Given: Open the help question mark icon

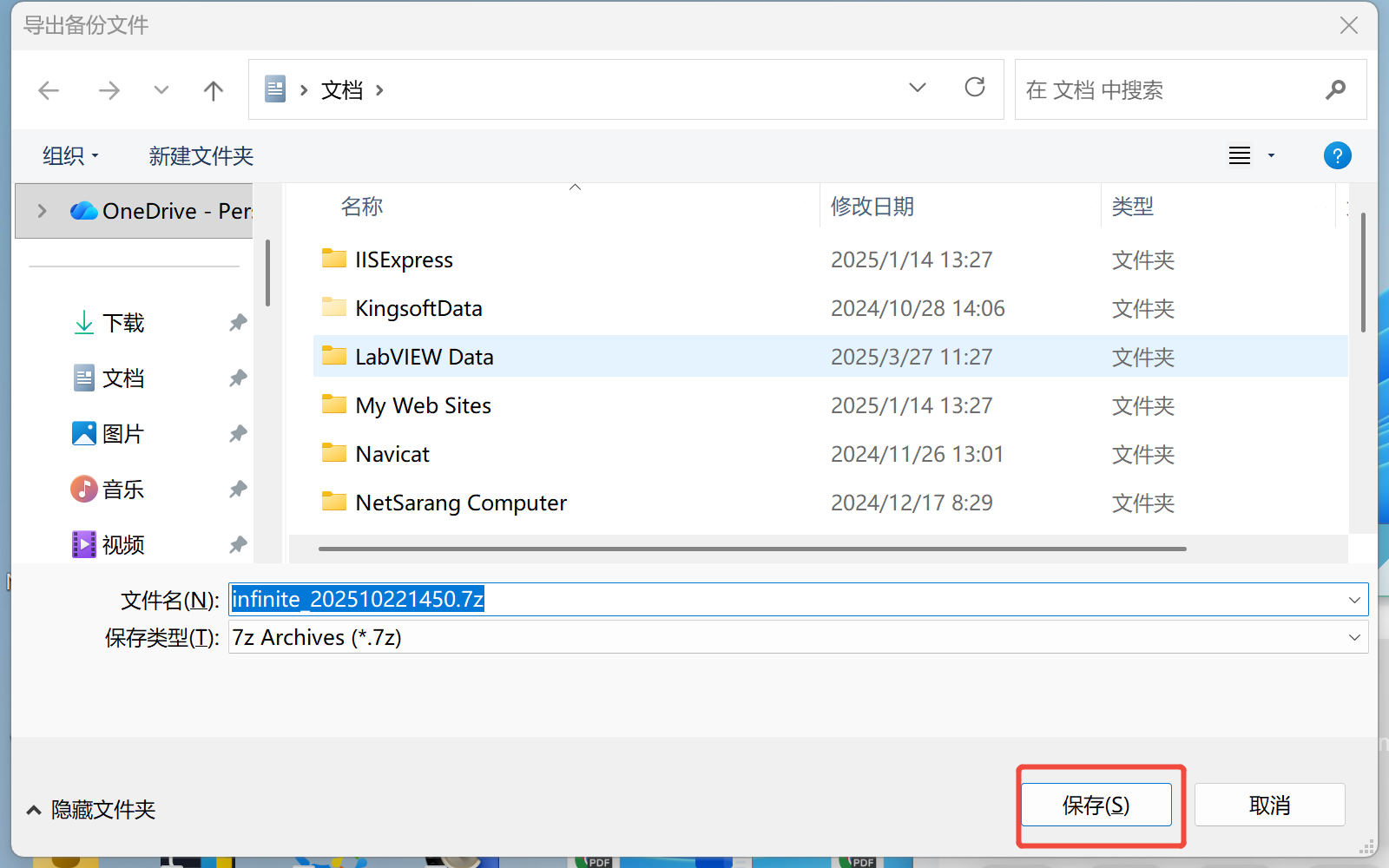Looking at the screenshot, I should [1337, 156].
